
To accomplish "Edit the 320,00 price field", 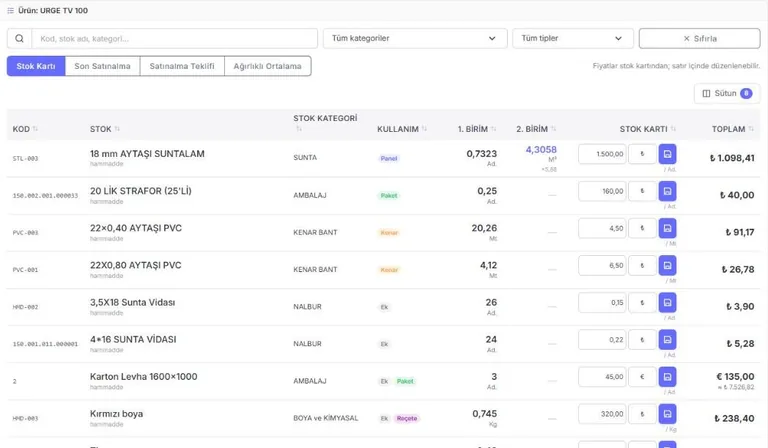I will [x=602, y=414].
